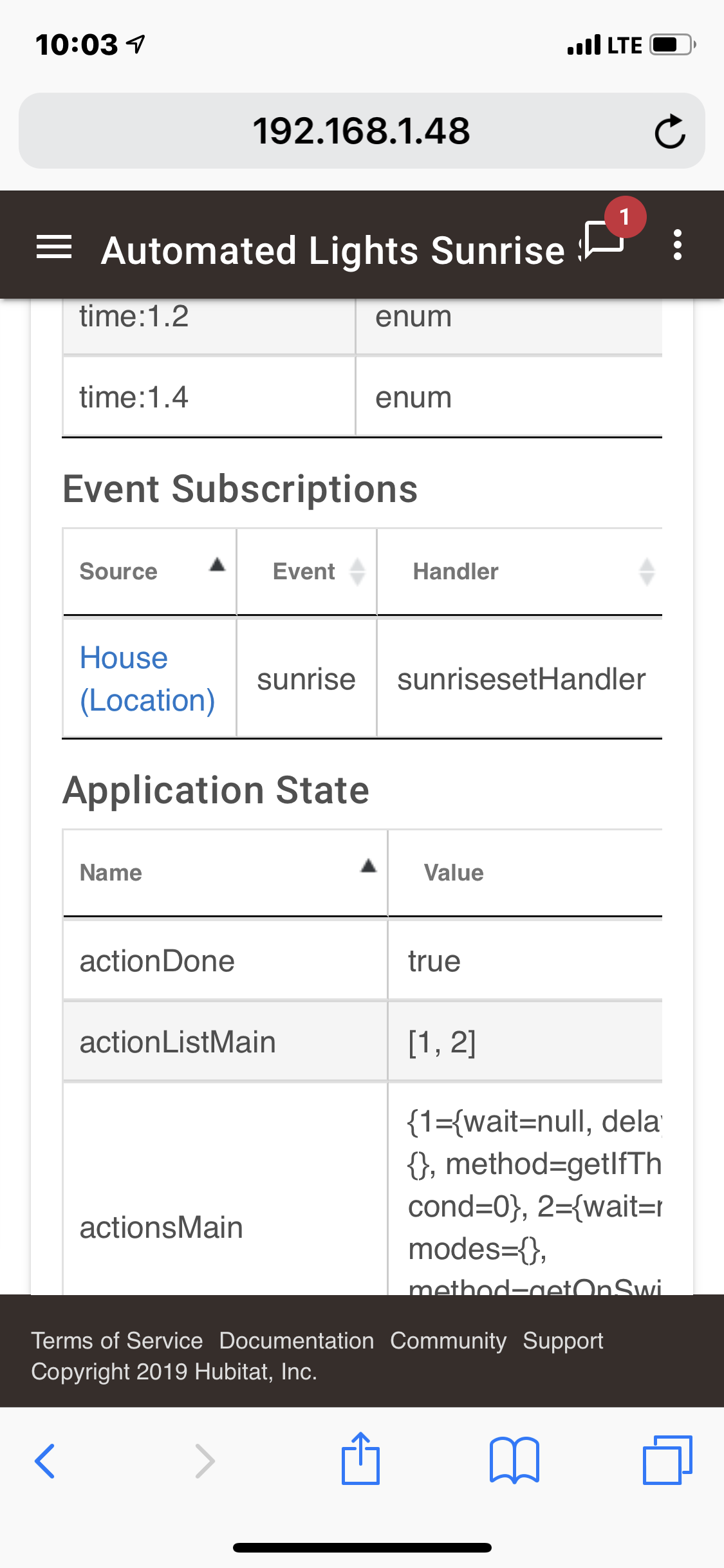The height and width of the screenshot is (1568, 724).
Task: Open the hamburger navigation menu
Action: (x=54, y=247)
